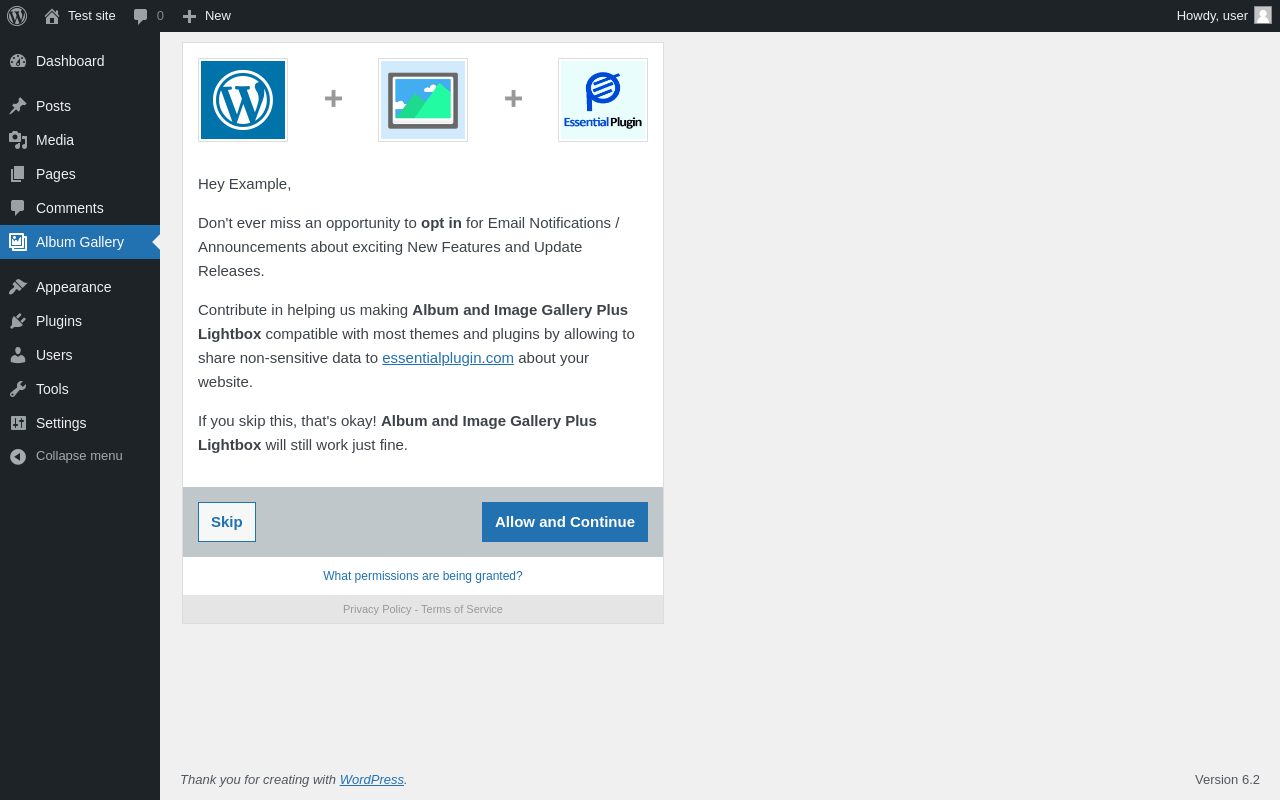
Task: Click the Essential Plugin logo image
Action: pos(603,100)
